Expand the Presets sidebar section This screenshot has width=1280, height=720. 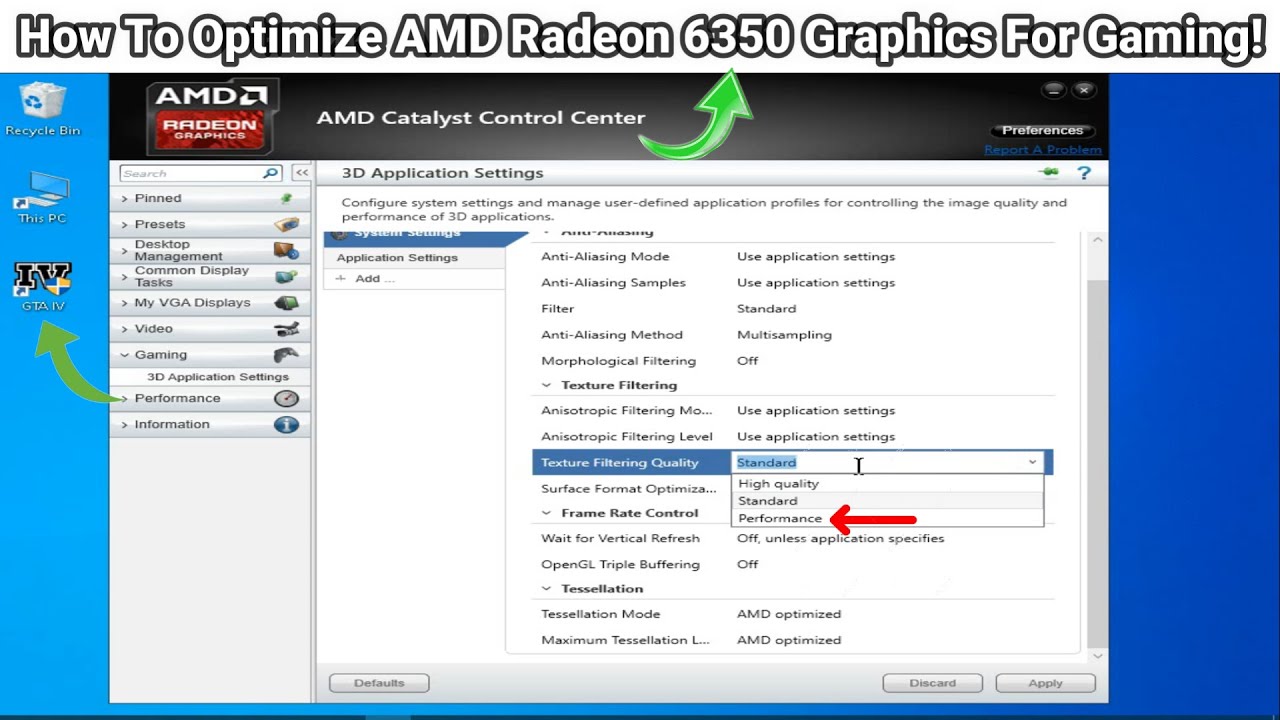coord(124,224)
